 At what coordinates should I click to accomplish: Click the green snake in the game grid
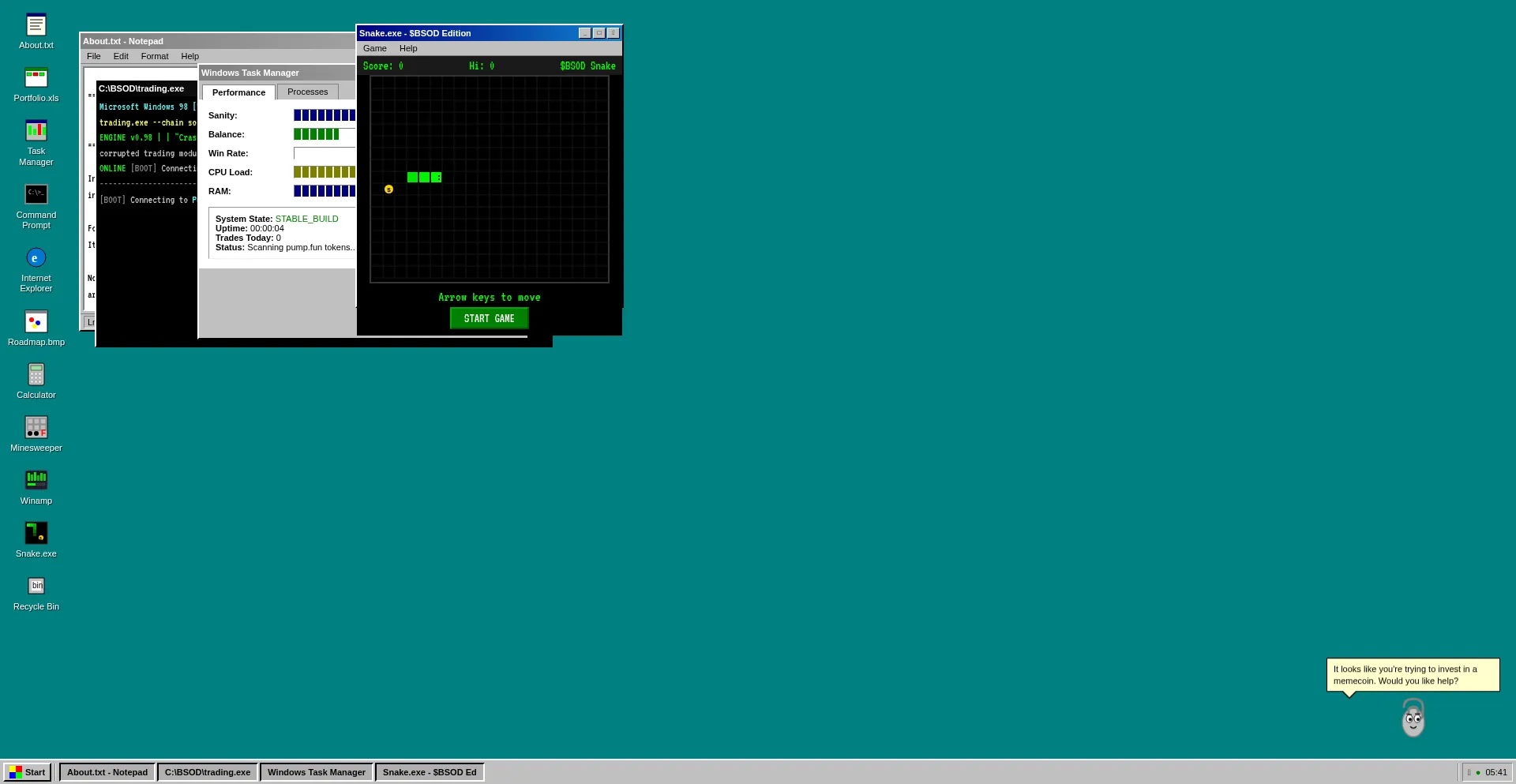coord(424,178)
